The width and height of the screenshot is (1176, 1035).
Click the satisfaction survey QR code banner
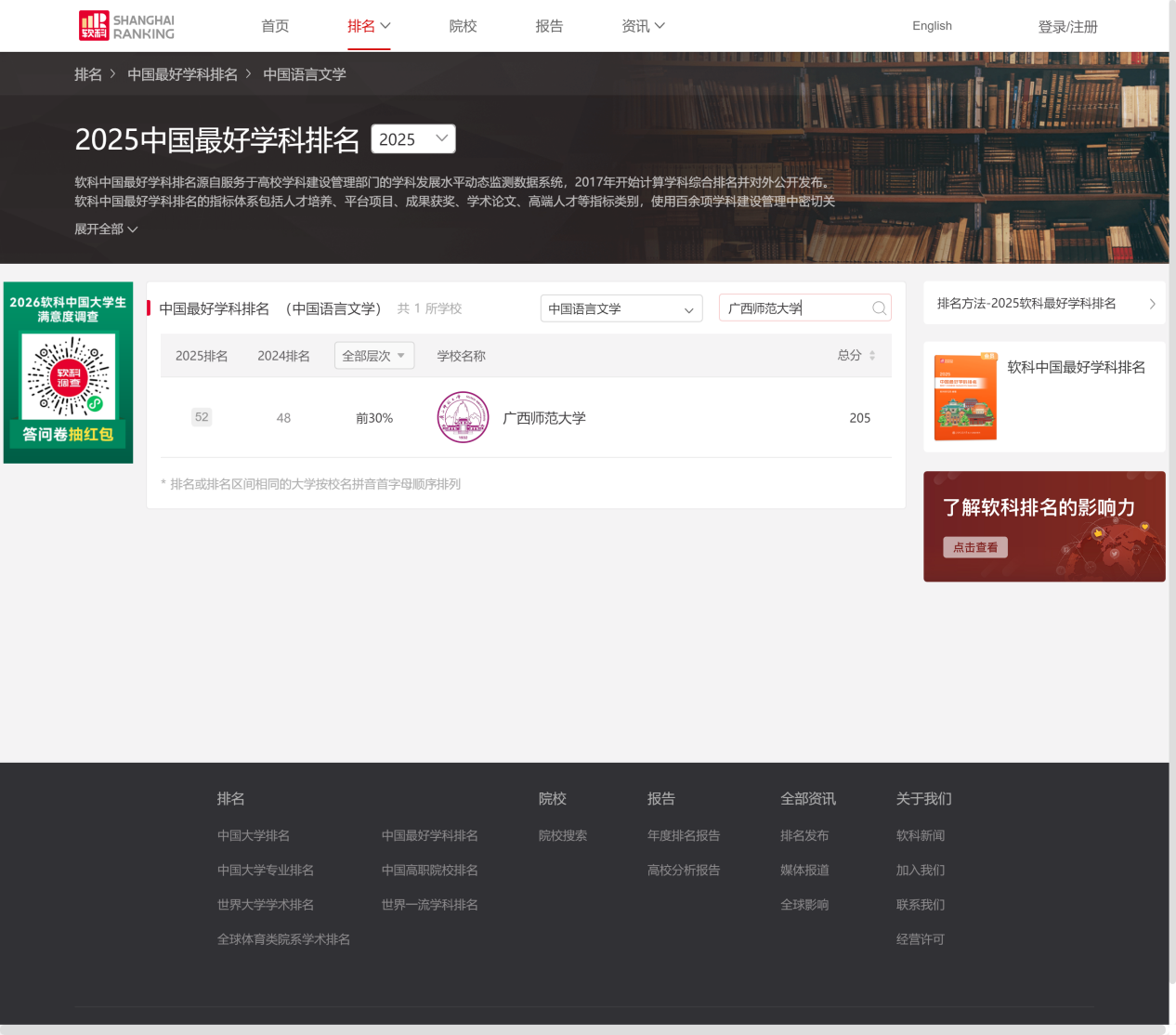point(69,373)
